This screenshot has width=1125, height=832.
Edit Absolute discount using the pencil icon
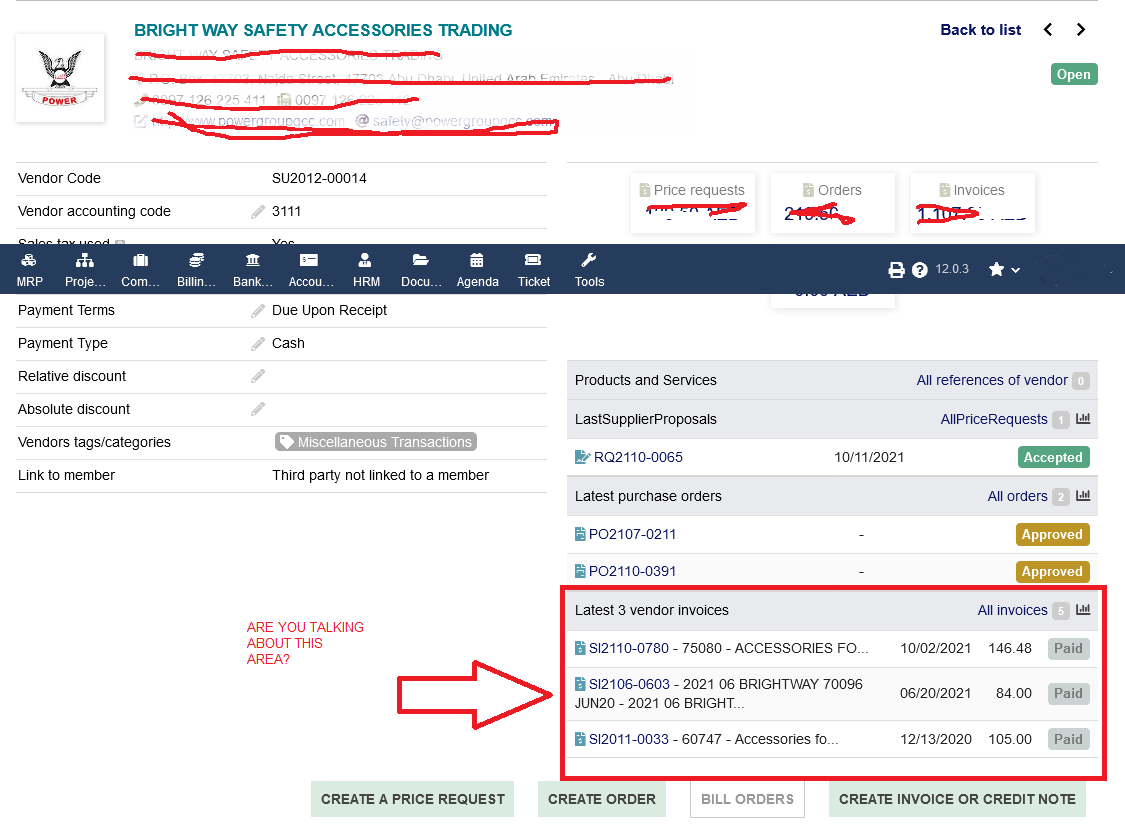258,410
